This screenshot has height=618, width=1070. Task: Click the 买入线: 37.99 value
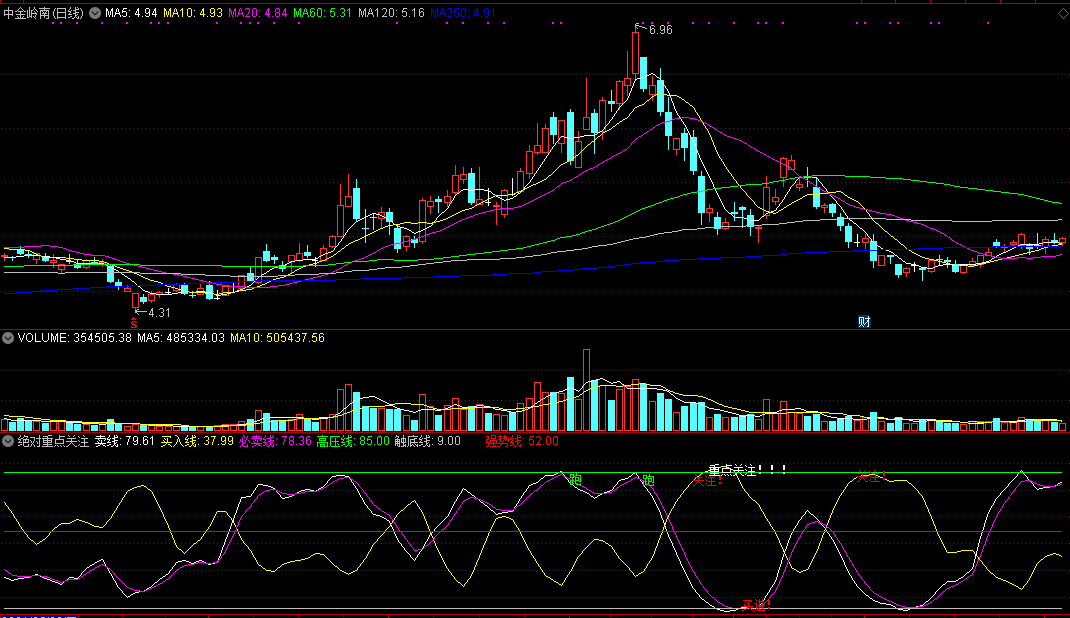click(x=197, y=441)
